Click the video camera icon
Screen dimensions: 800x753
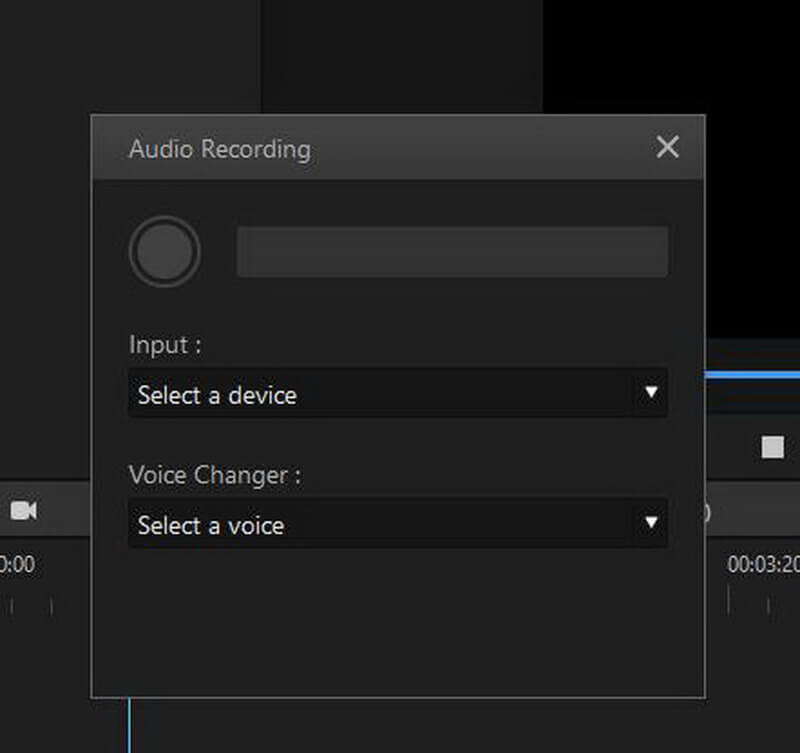pos(23,510)
